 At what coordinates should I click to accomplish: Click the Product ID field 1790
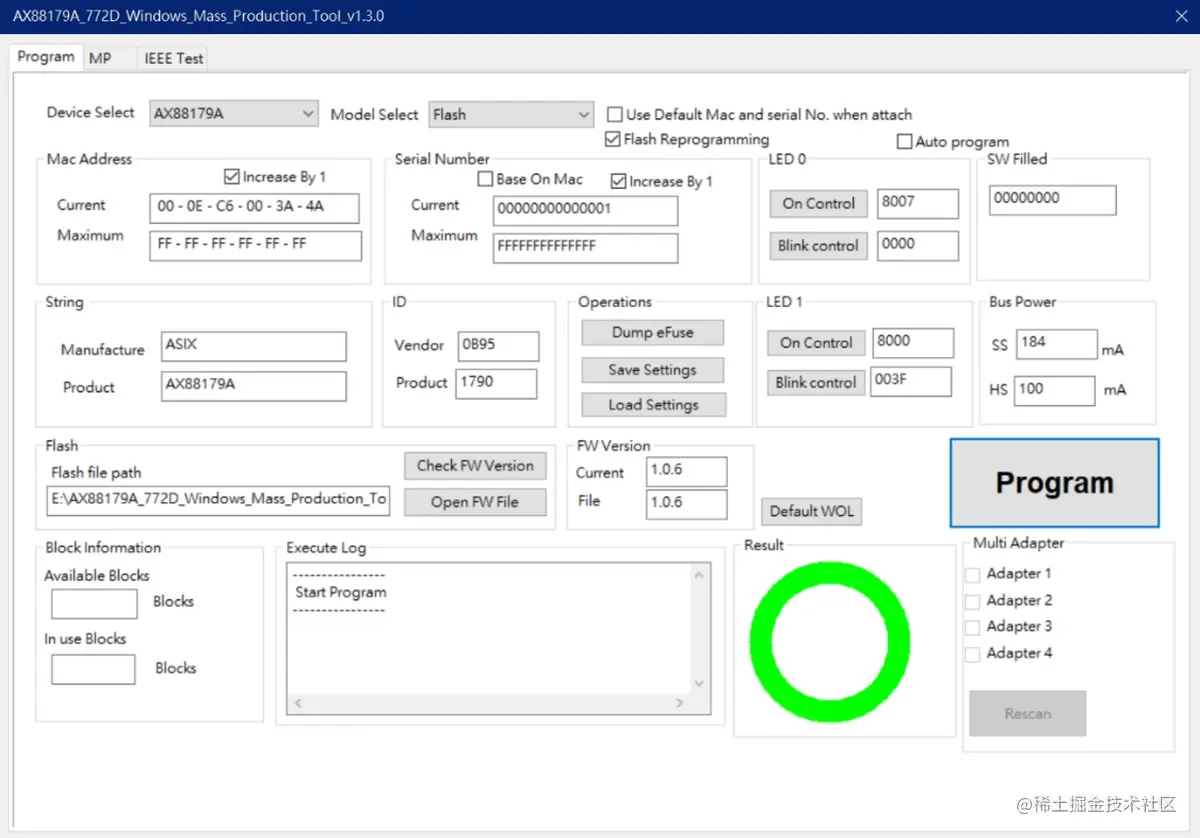coord(496,384)
